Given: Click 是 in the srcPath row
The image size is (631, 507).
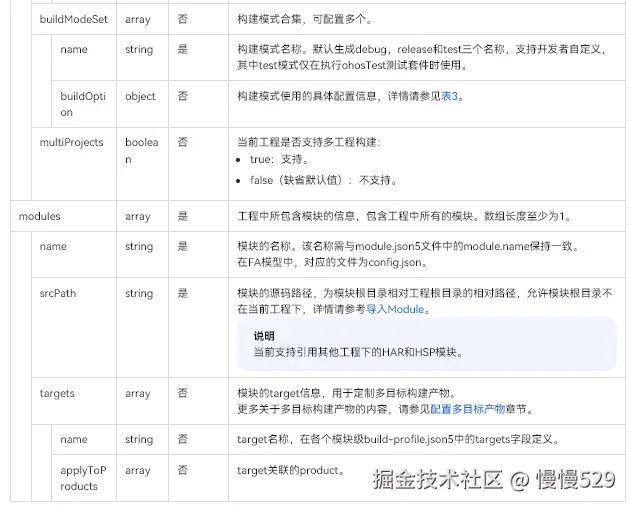Looking at the screenshot, I should point(183,293).
